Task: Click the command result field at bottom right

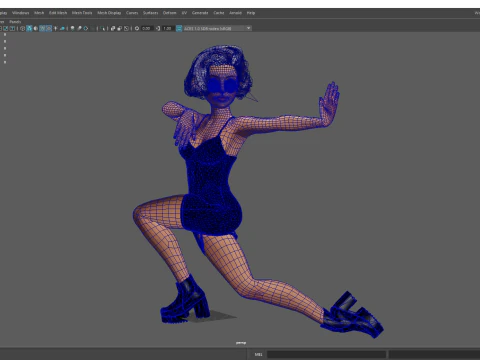Action: pyautogui.click(x=434, y=354)
